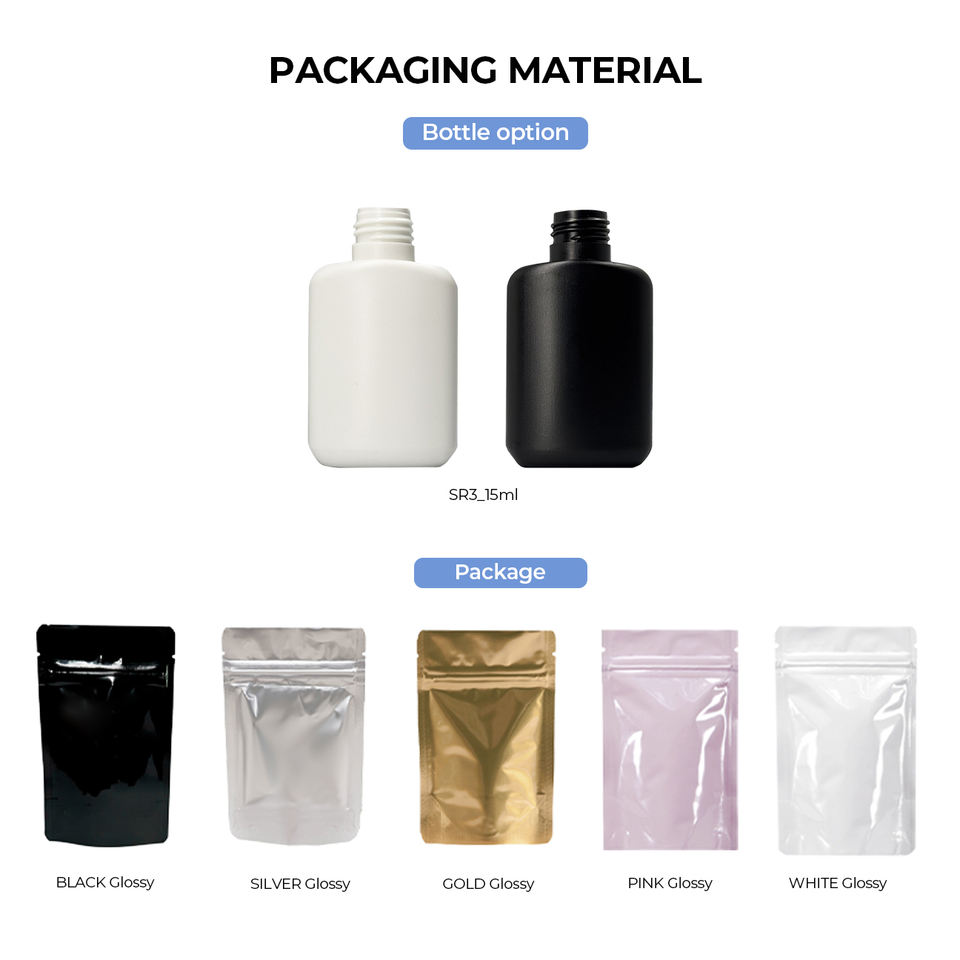The width and height of the screenshot is (960, 960).
Task: Select the silver glossy pouch image
Action: tap(293, 736)
